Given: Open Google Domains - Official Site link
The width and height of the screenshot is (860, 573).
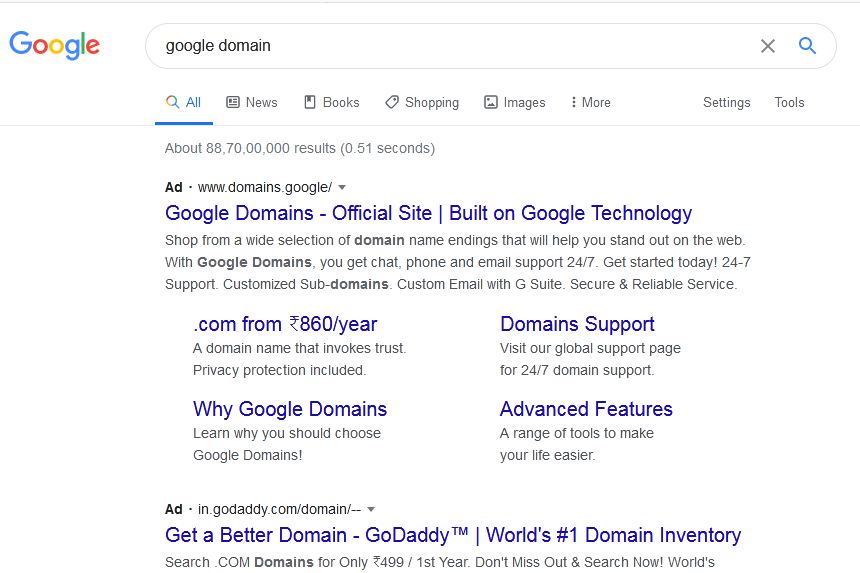Looking at the screenshot, I should pyautogui.click(x=428, y=213).
